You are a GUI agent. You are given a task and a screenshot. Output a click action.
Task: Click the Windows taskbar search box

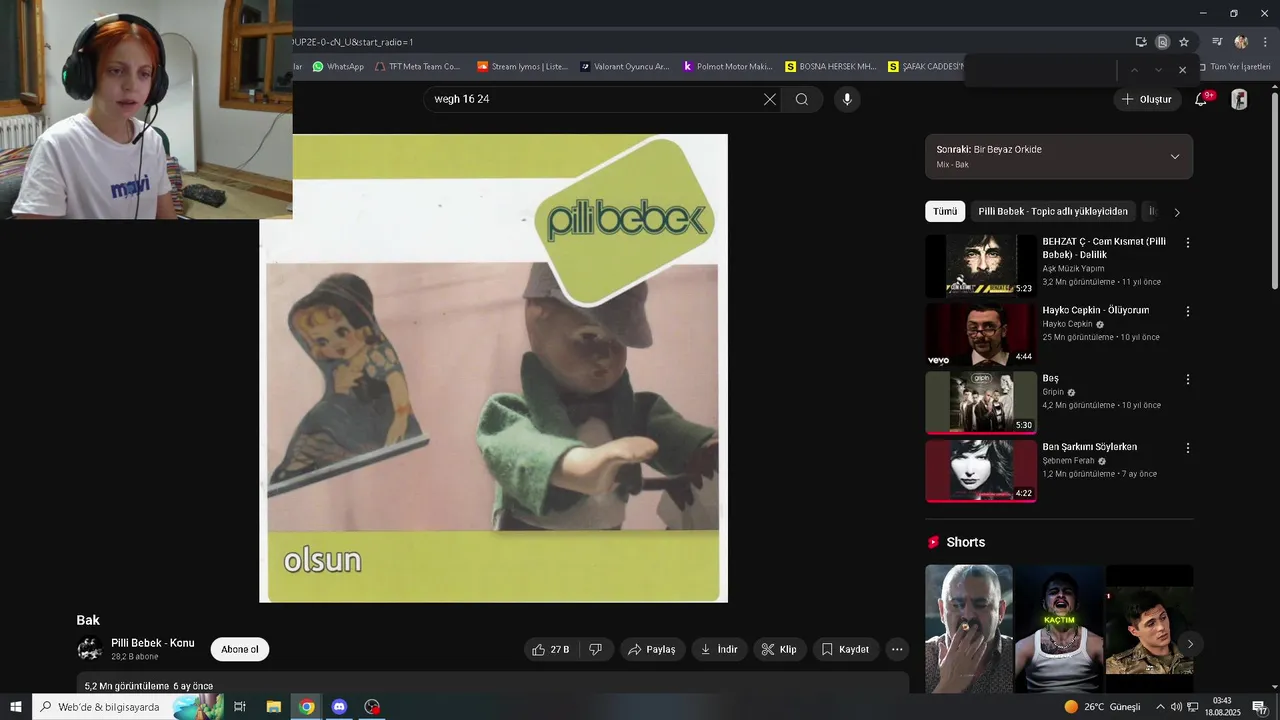(x=128, y=707)
